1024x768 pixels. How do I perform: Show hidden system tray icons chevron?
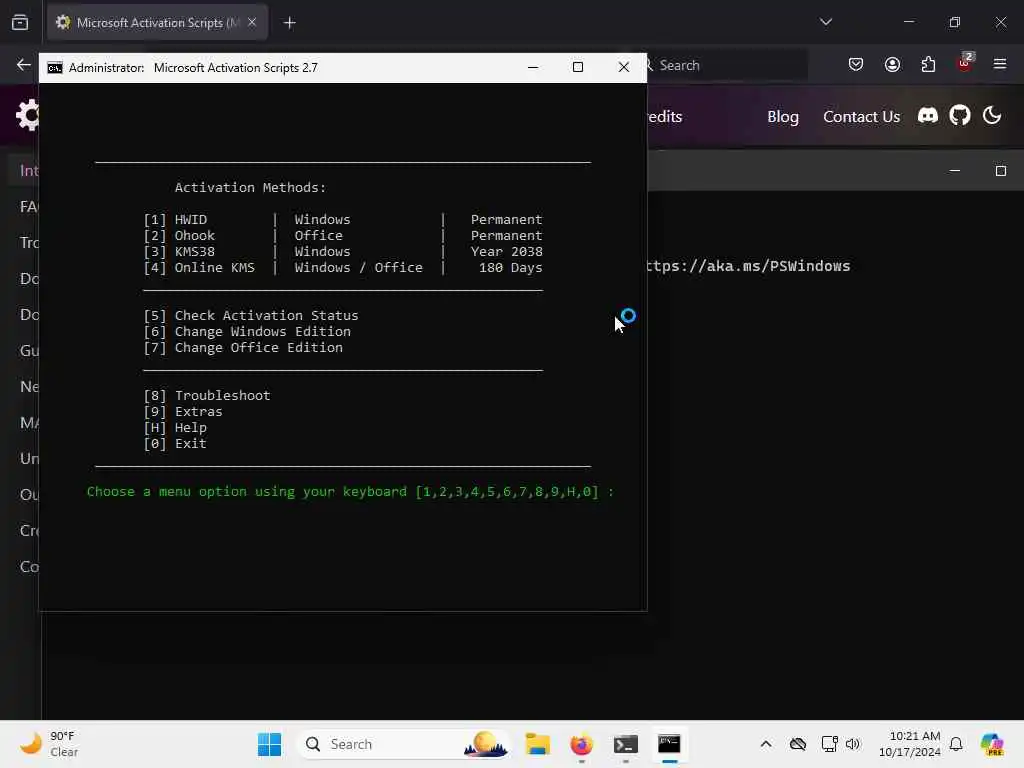[766, 744]
